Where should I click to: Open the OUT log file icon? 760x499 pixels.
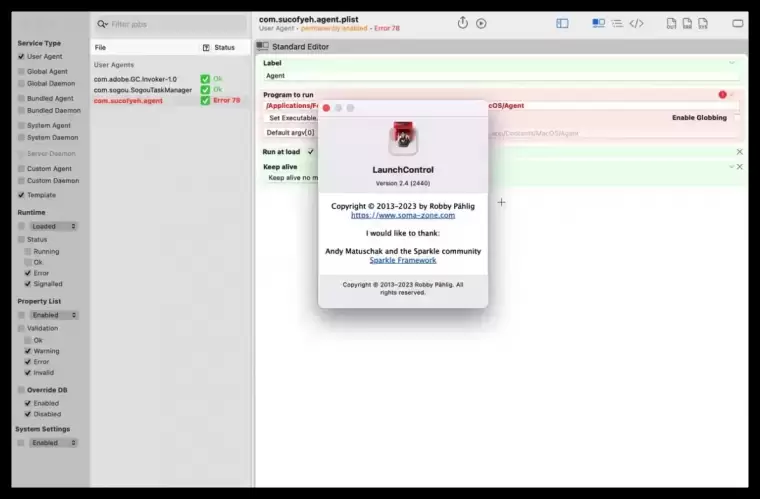[x=671, y=23]
